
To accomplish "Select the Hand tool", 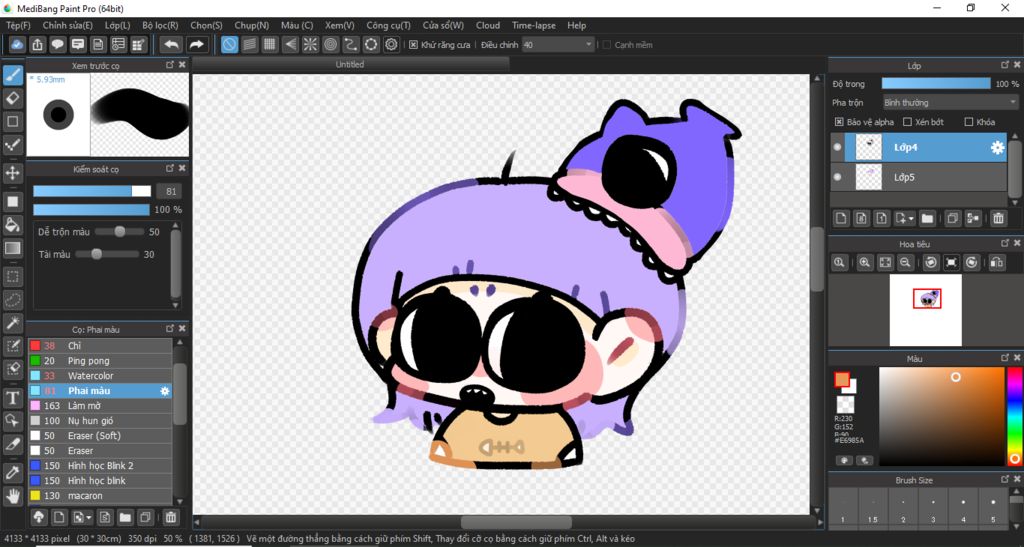I will tap(12, 496).
